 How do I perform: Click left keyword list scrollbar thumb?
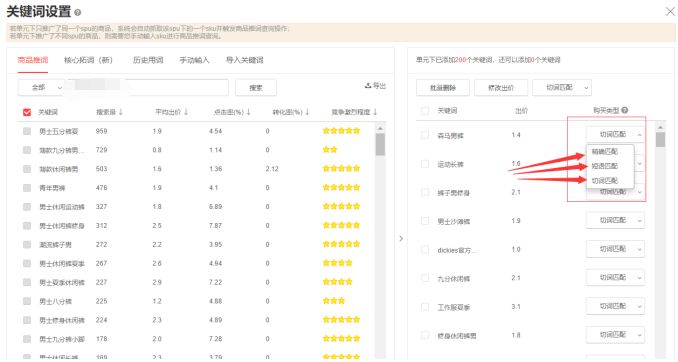[380, 144]
